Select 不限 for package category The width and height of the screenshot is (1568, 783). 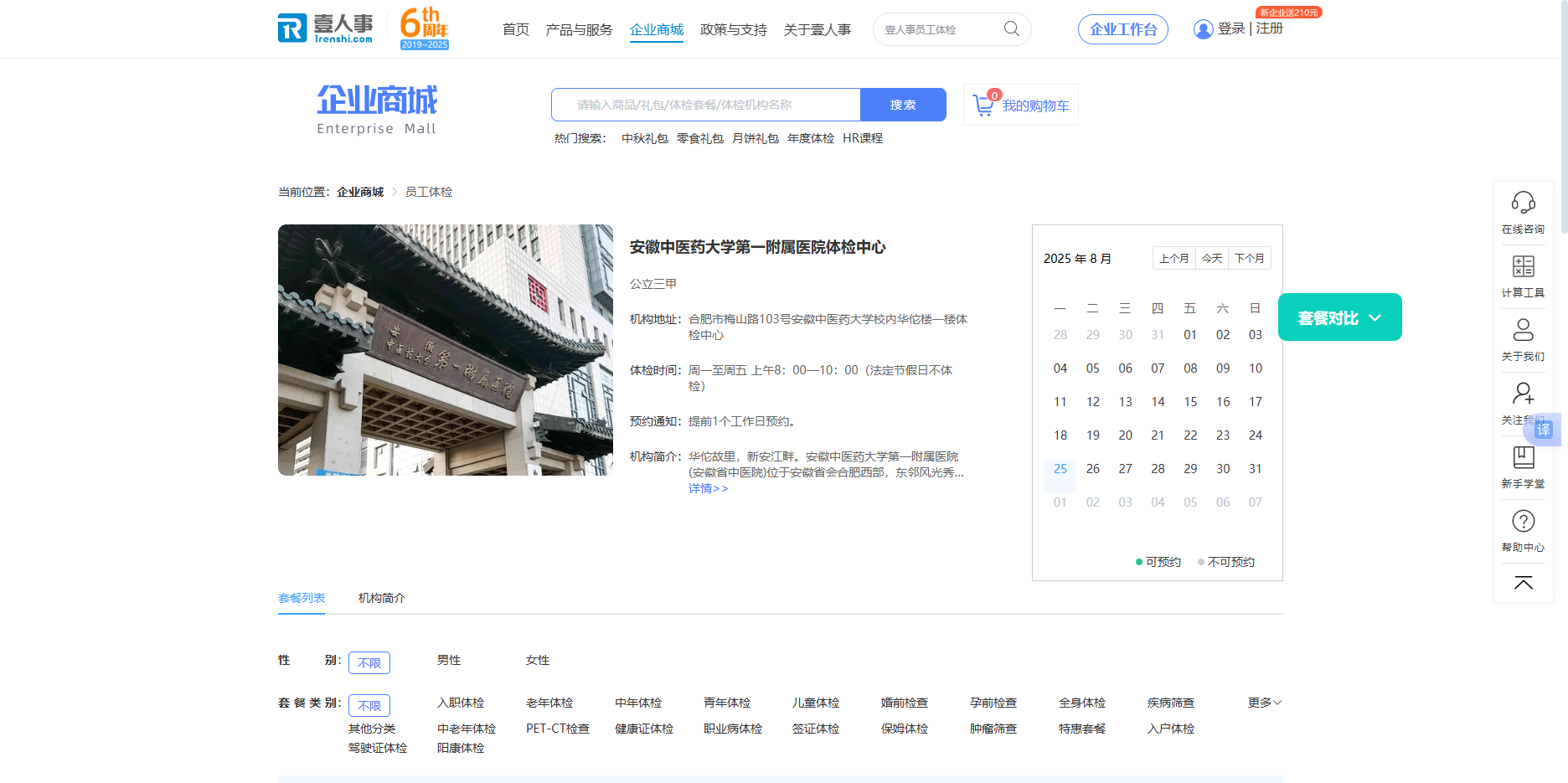point(369,705)
